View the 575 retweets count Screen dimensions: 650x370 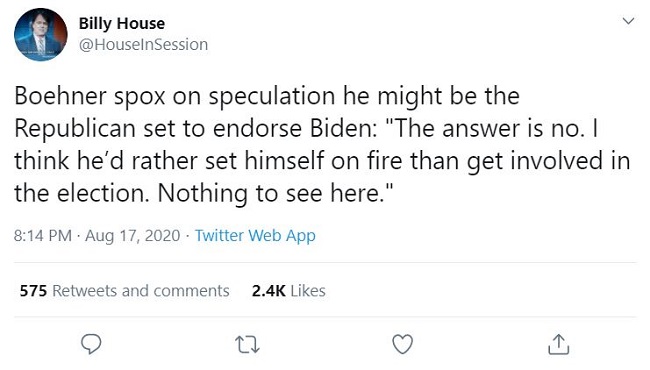click(33, 291)
